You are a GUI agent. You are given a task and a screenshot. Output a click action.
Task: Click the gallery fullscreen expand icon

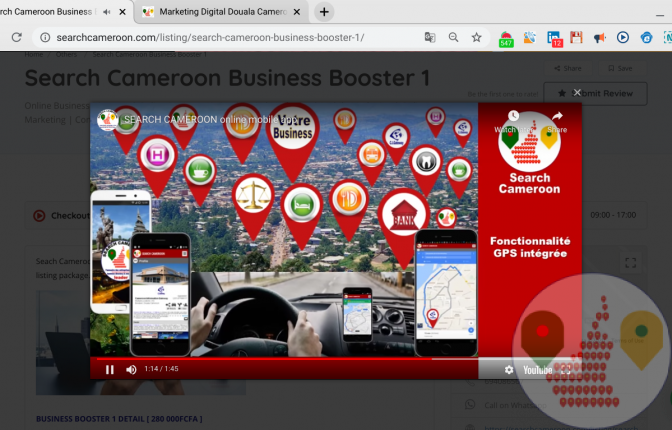(630, 263)
